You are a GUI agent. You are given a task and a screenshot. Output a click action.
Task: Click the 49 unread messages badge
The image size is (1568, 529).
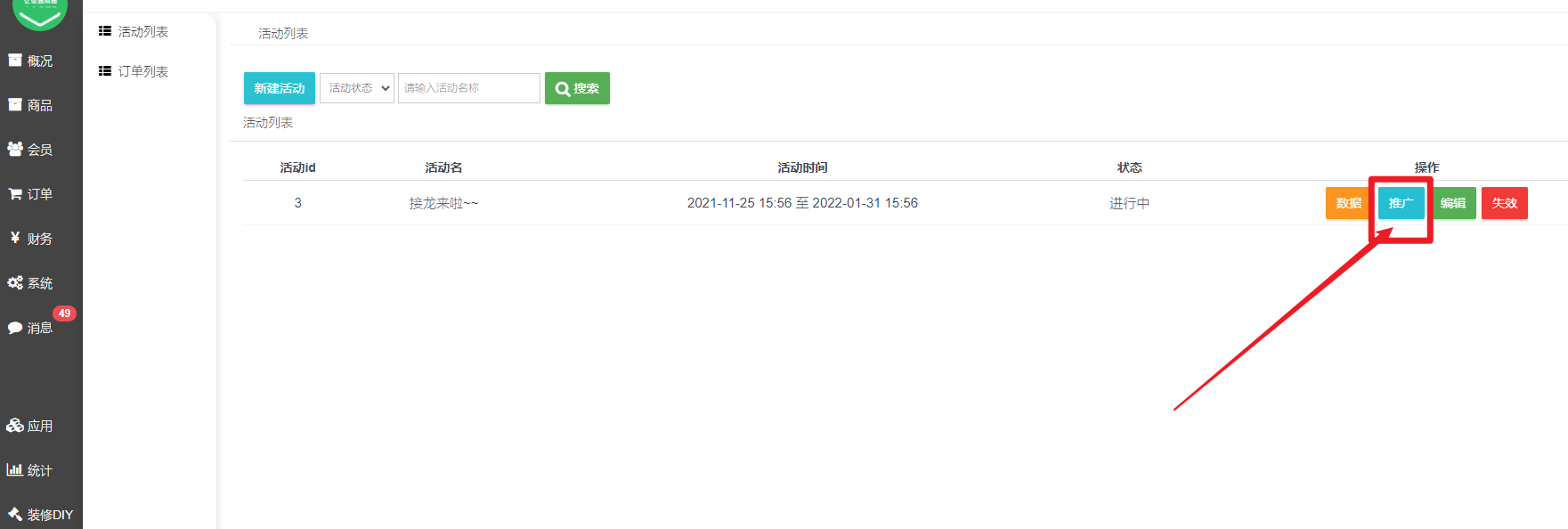coord(64,313)
